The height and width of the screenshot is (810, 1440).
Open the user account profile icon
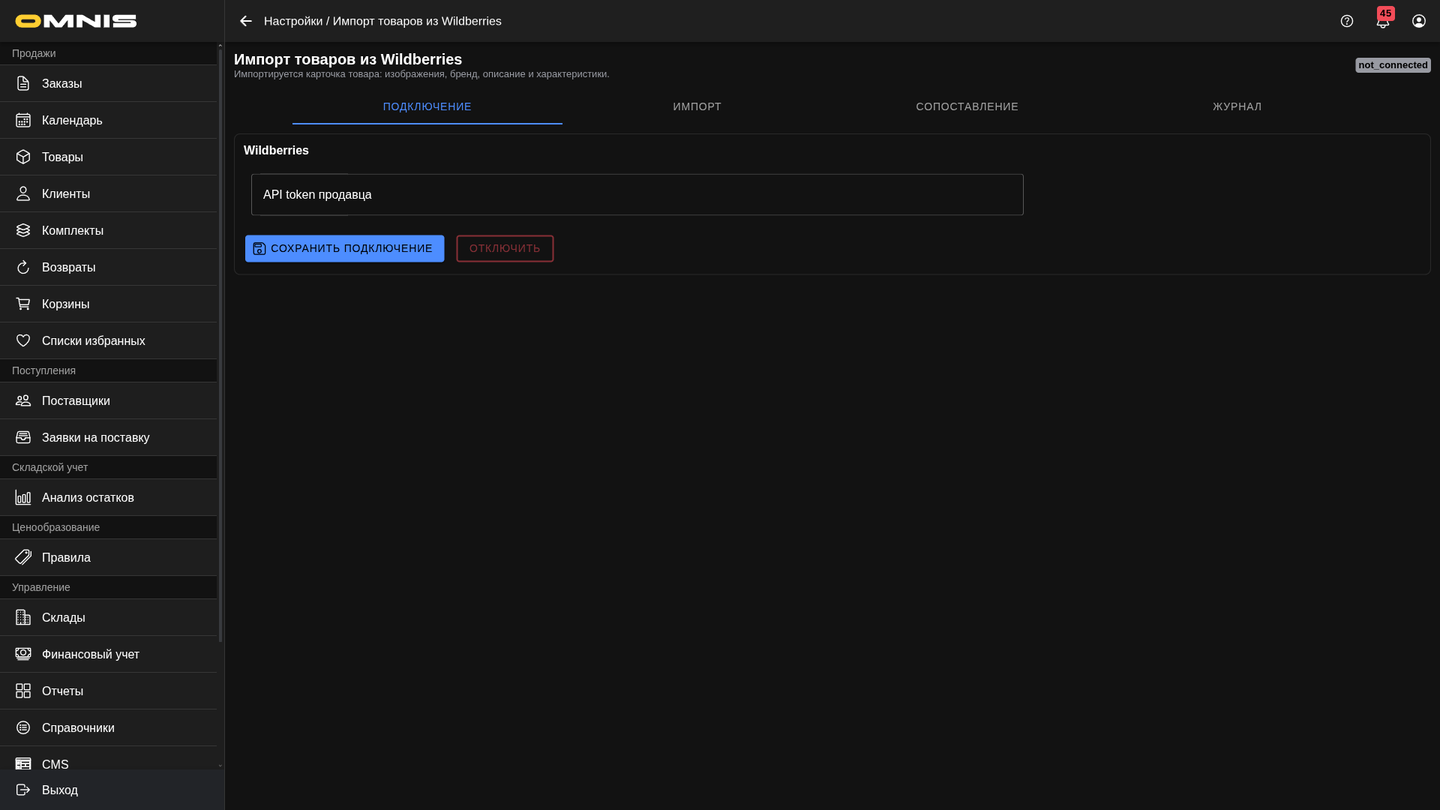coord(1419,21)
